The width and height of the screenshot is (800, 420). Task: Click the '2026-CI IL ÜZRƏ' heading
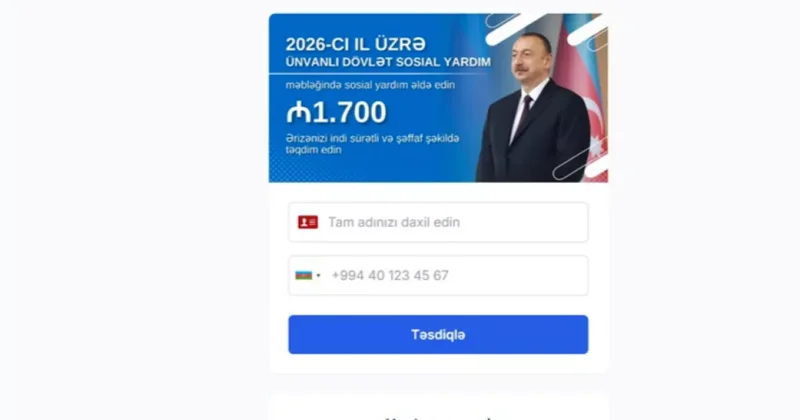tap(355, 44)
